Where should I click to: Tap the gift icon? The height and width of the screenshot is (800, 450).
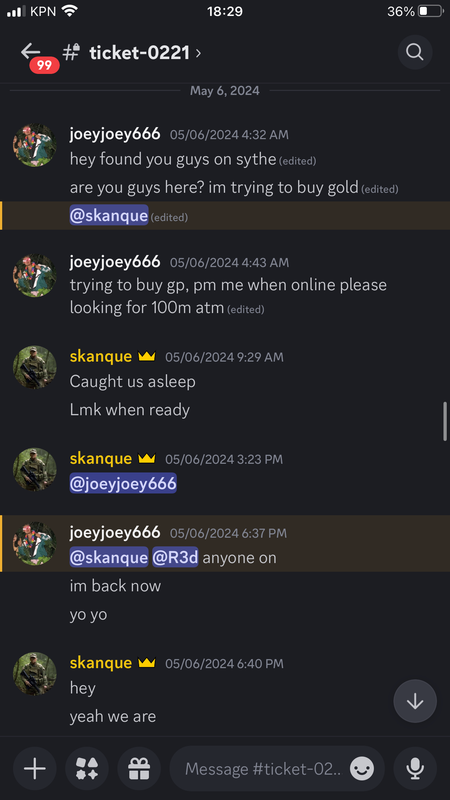(x=139, y=768)
